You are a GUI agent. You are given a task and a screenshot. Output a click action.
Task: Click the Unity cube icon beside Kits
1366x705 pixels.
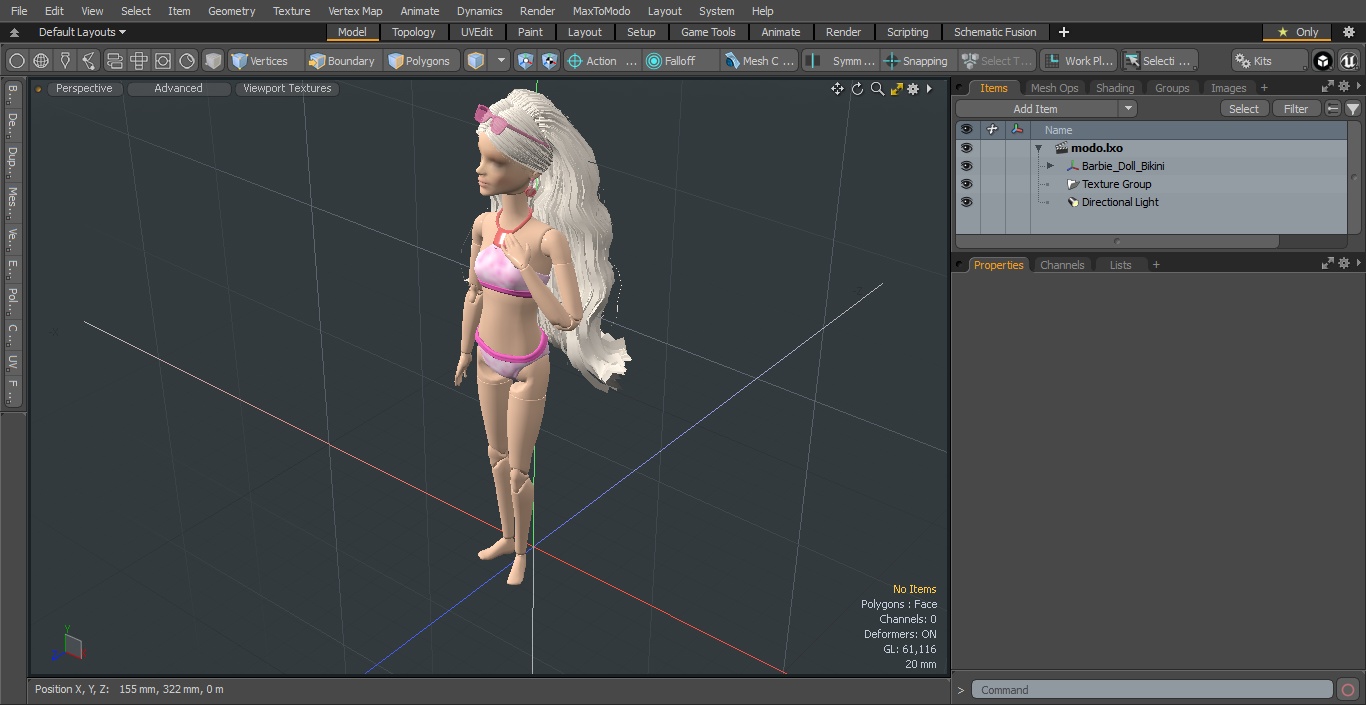click(x=1322, y=61)
